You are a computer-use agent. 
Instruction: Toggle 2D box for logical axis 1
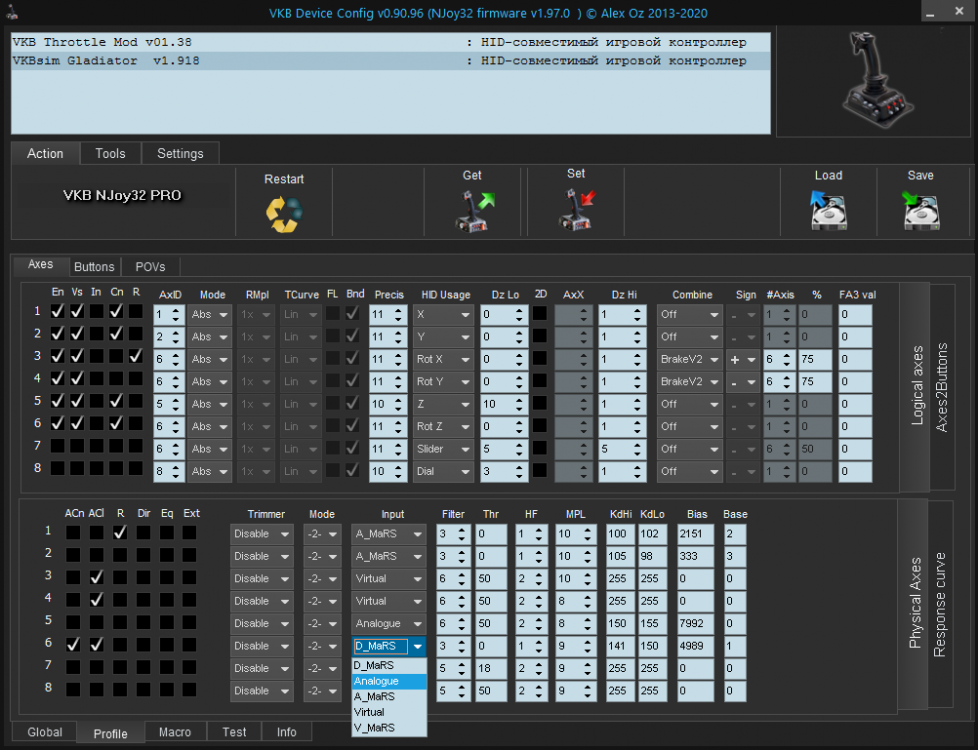click(x=540, y=313)
